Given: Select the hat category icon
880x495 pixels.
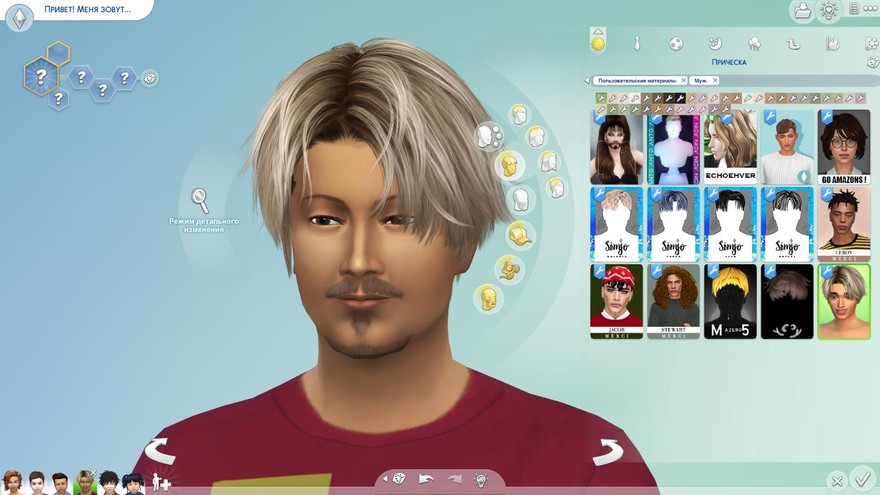Looking at the screenshot, I should (518, 235).
